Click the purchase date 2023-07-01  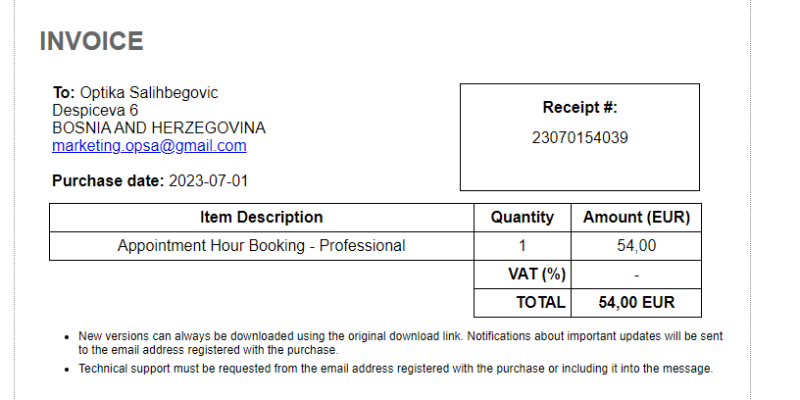point(208,181)
